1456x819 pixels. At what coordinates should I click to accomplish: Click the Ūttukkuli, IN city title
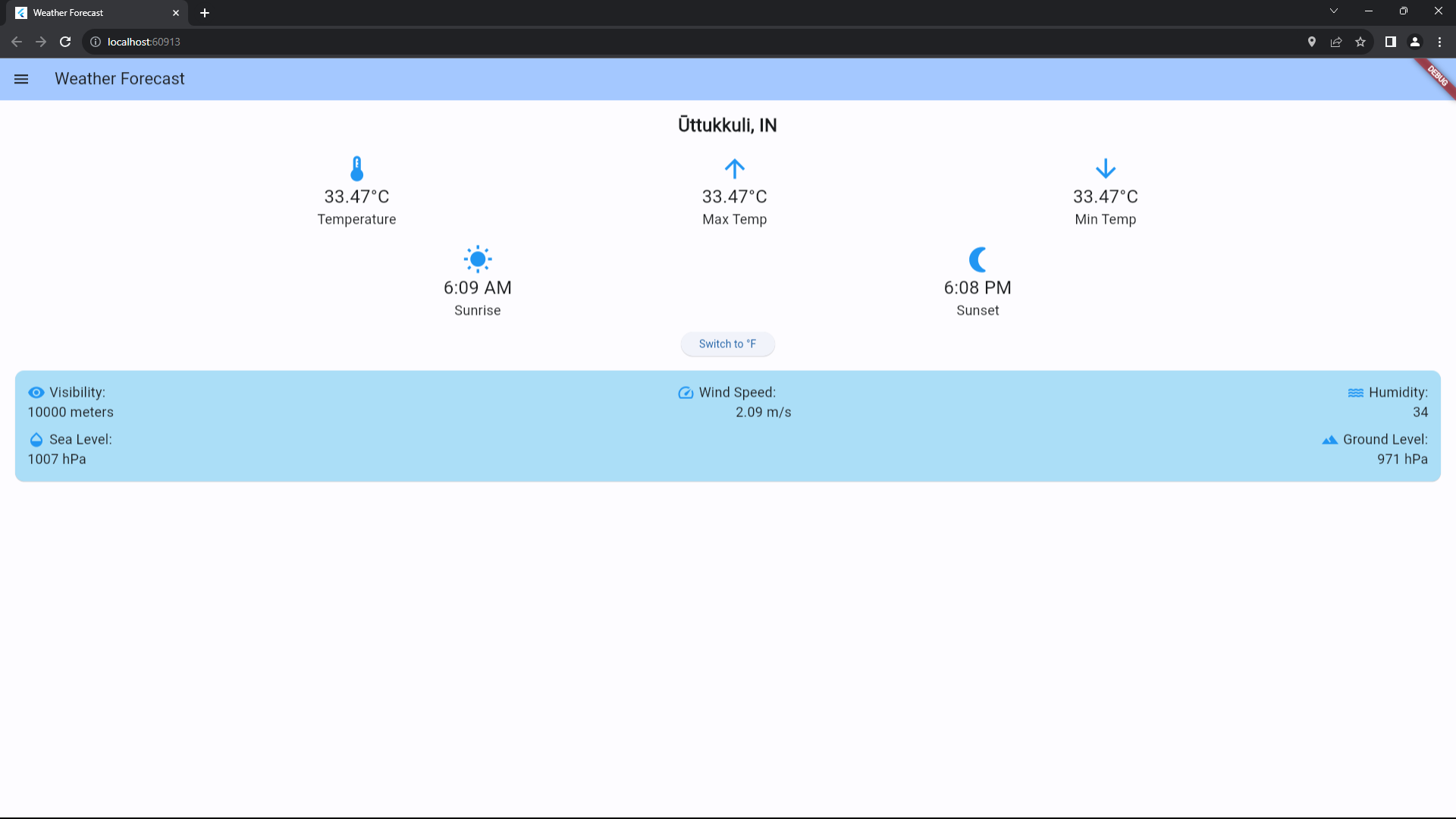[727, 125]
